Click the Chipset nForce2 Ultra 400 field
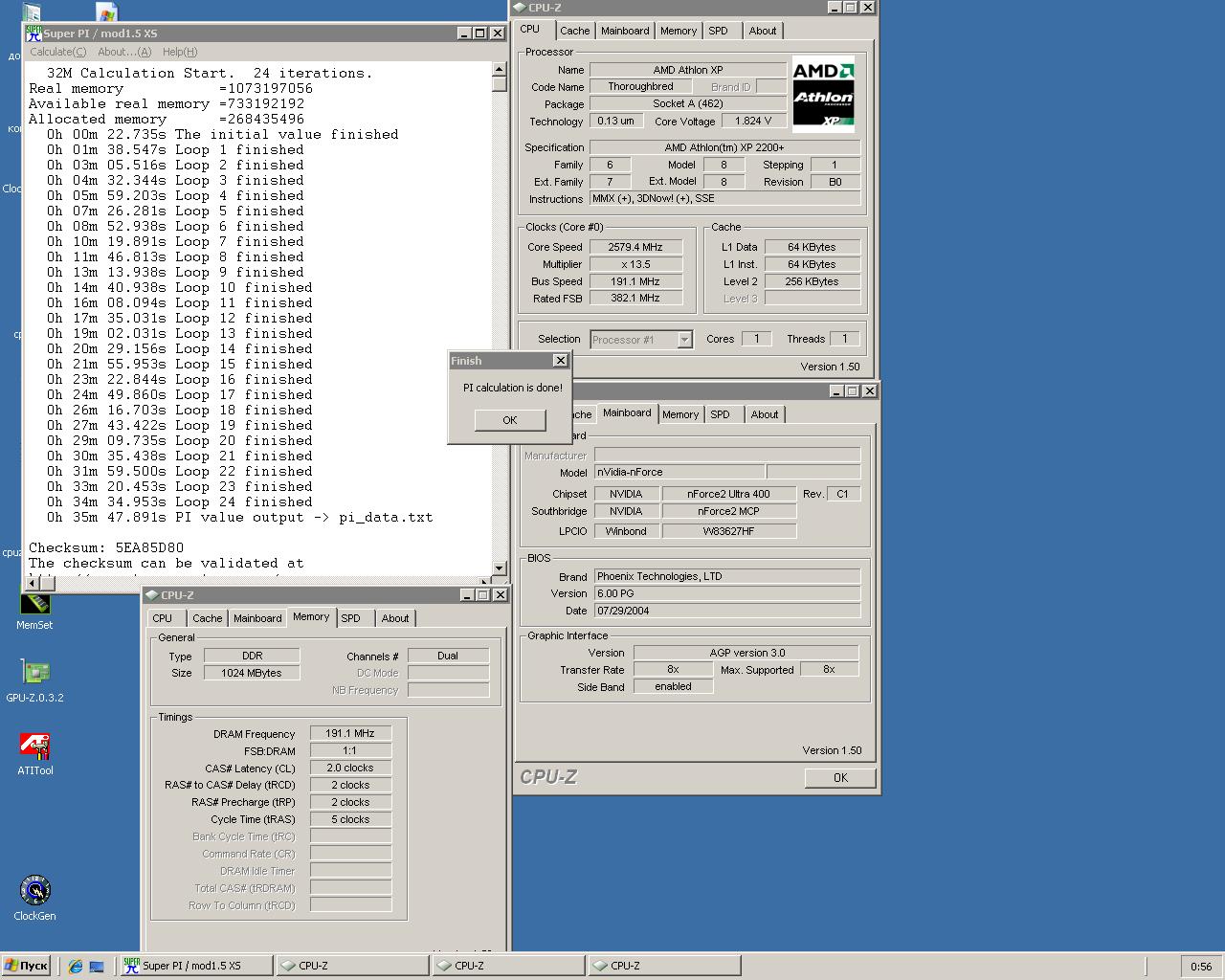The image size is (1225, 980). pos(728,494)
